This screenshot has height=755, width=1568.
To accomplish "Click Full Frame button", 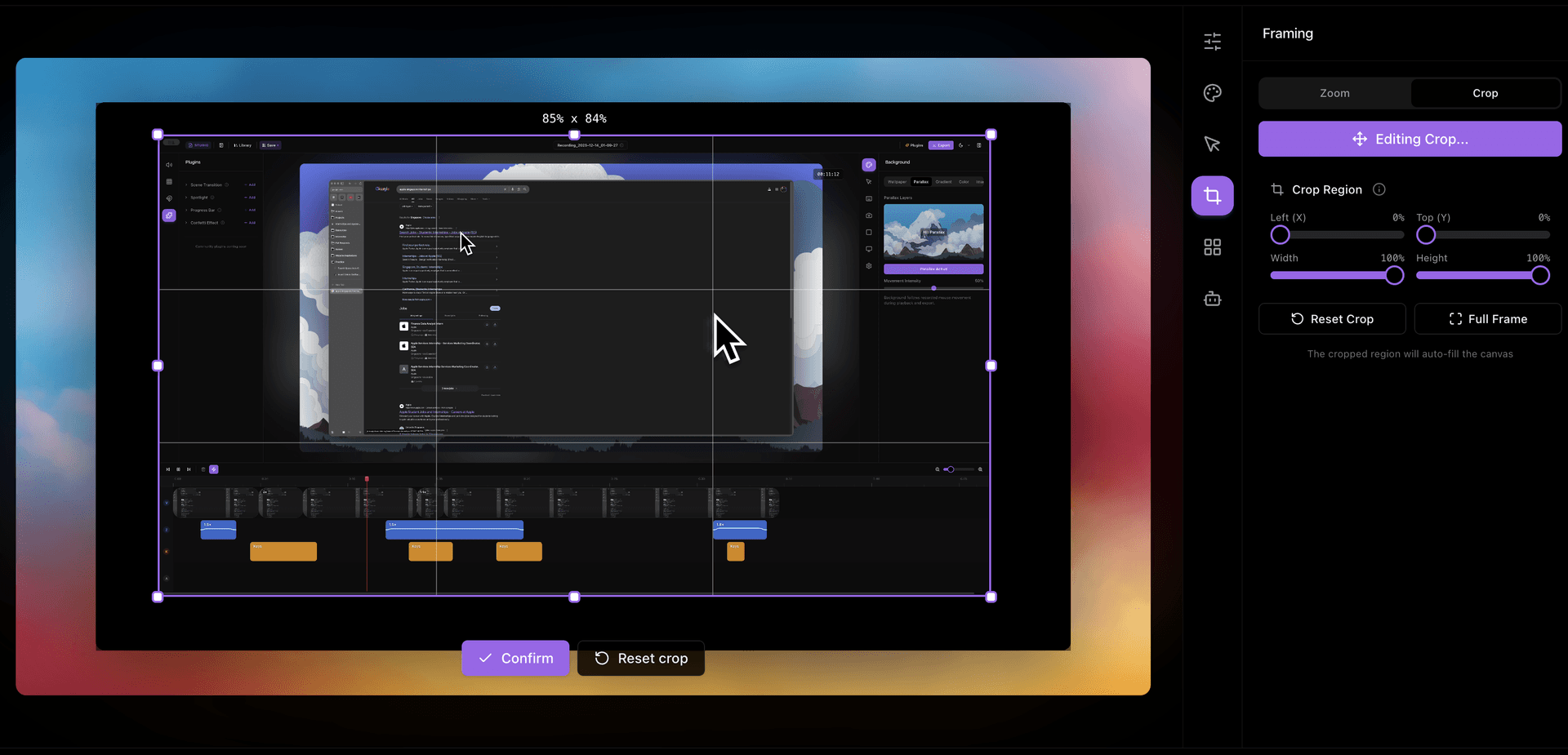I will tap(1487, 319).
